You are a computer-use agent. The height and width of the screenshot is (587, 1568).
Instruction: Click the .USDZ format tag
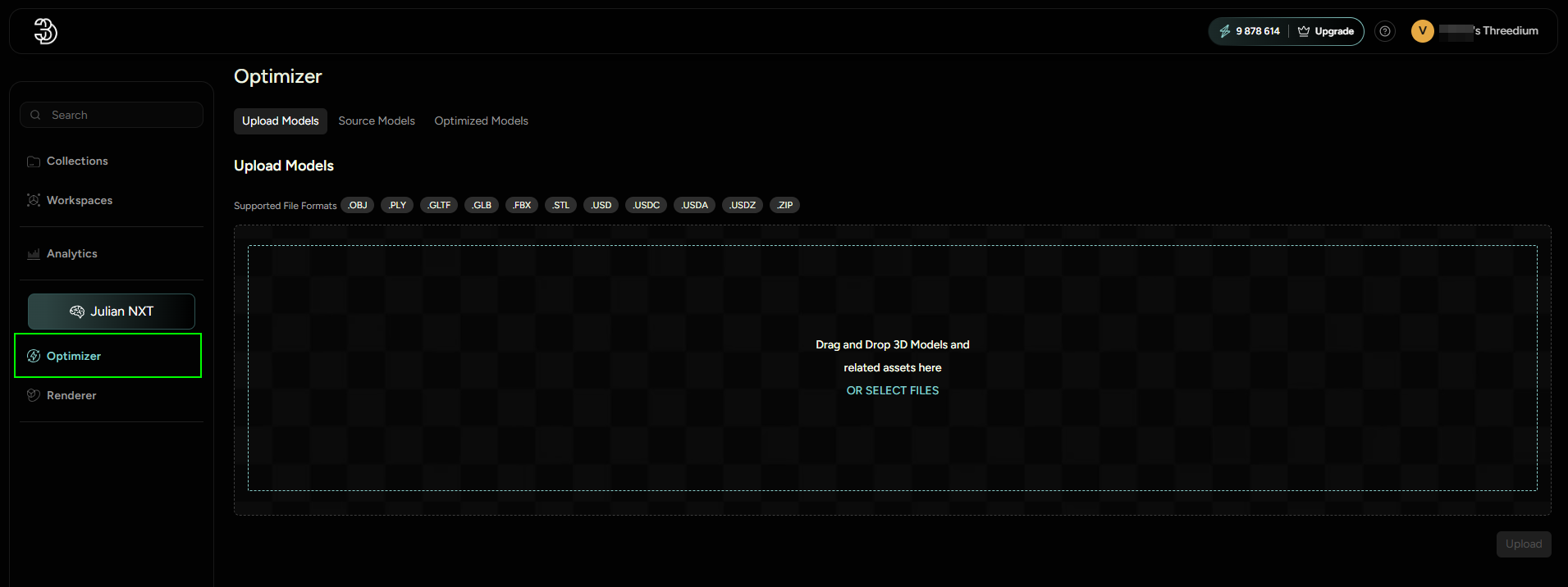tap(743, 205)
